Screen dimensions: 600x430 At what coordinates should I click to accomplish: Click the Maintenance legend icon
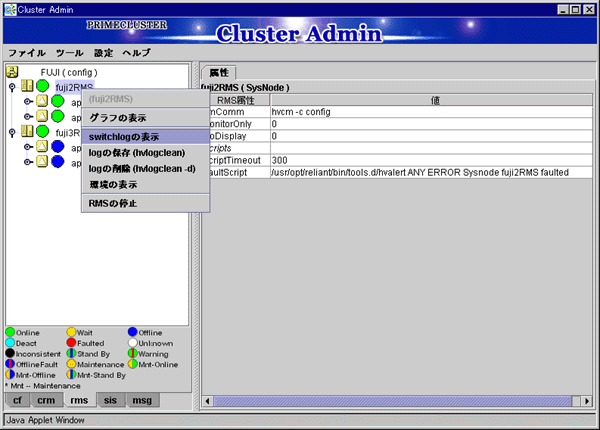coord(71,364)
